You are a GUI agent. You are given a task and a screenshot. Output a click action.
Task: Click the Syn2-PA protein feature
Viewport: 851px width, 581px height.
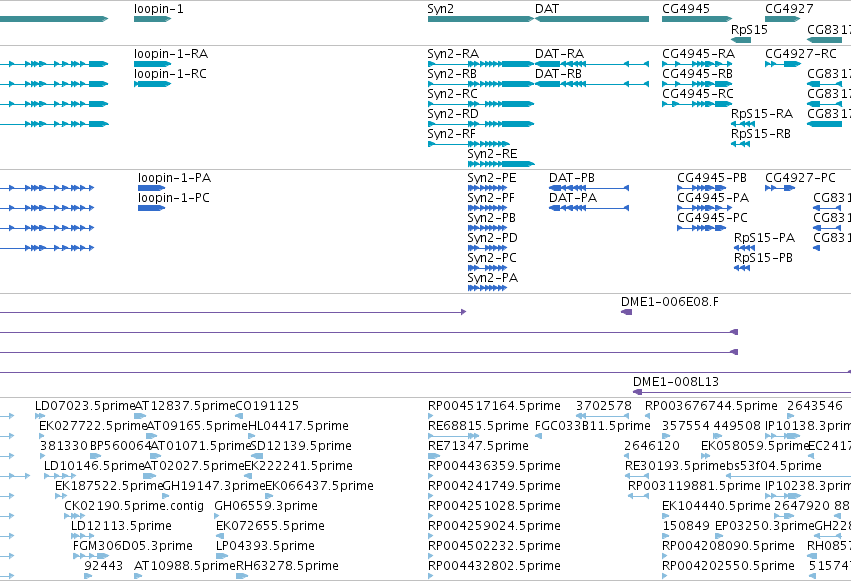click(487, 288)
